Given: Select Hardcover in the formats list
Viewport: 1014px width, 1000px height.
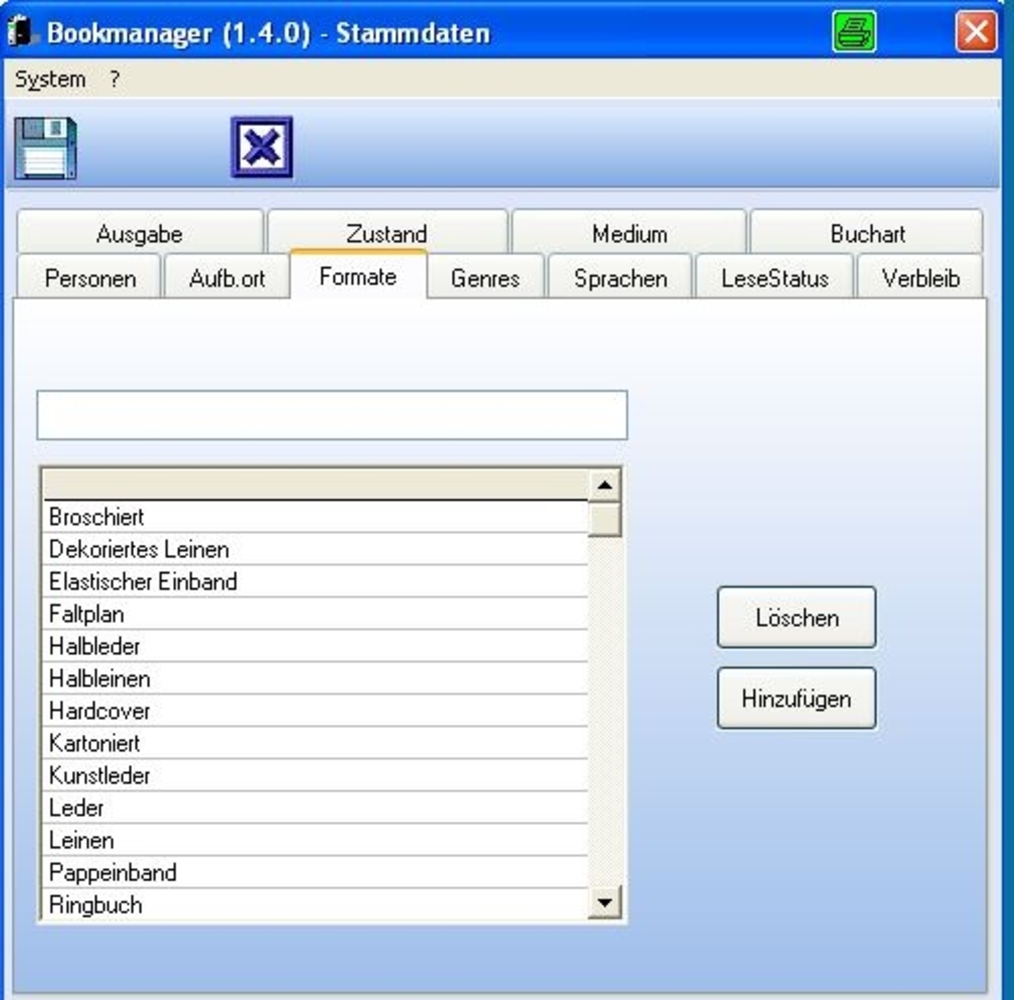Looking at the screenshot, I should [100, 711].
